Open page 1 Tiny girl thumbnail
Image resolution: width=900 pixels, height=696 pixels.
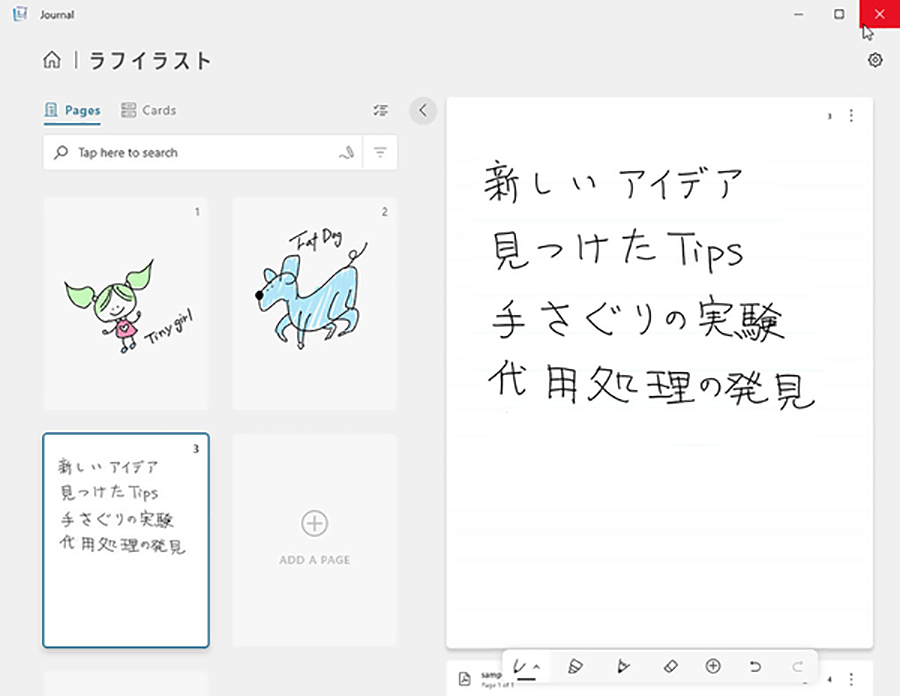point(126,303)
